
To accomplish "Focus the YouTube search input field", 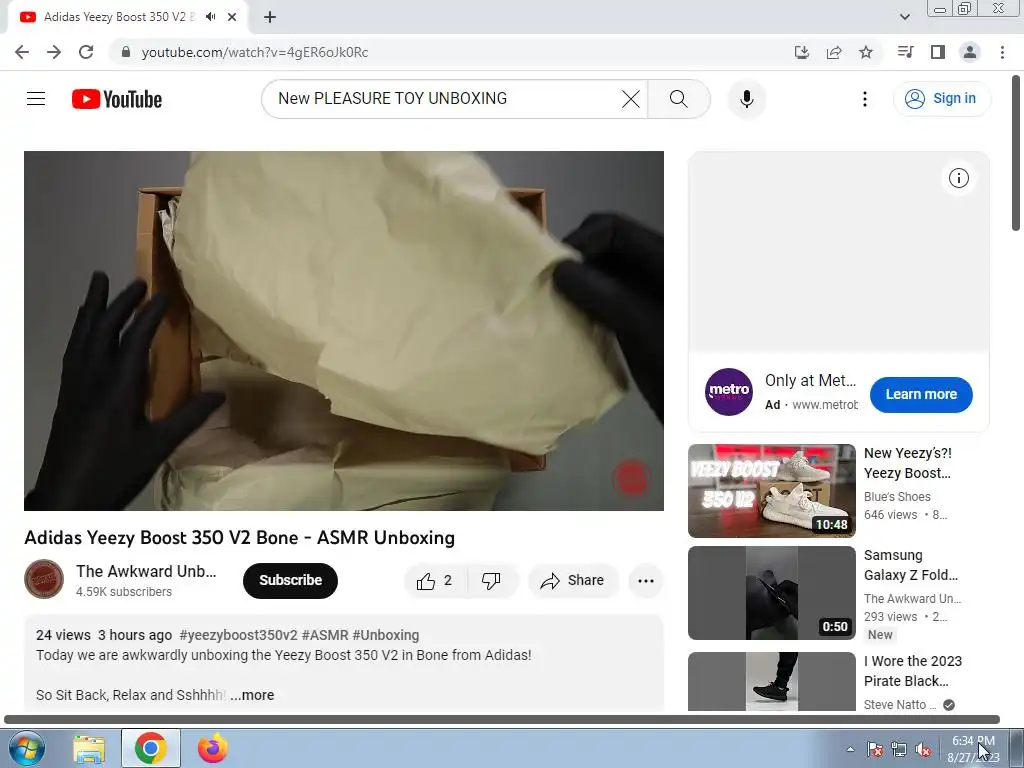I will [444, 99].
